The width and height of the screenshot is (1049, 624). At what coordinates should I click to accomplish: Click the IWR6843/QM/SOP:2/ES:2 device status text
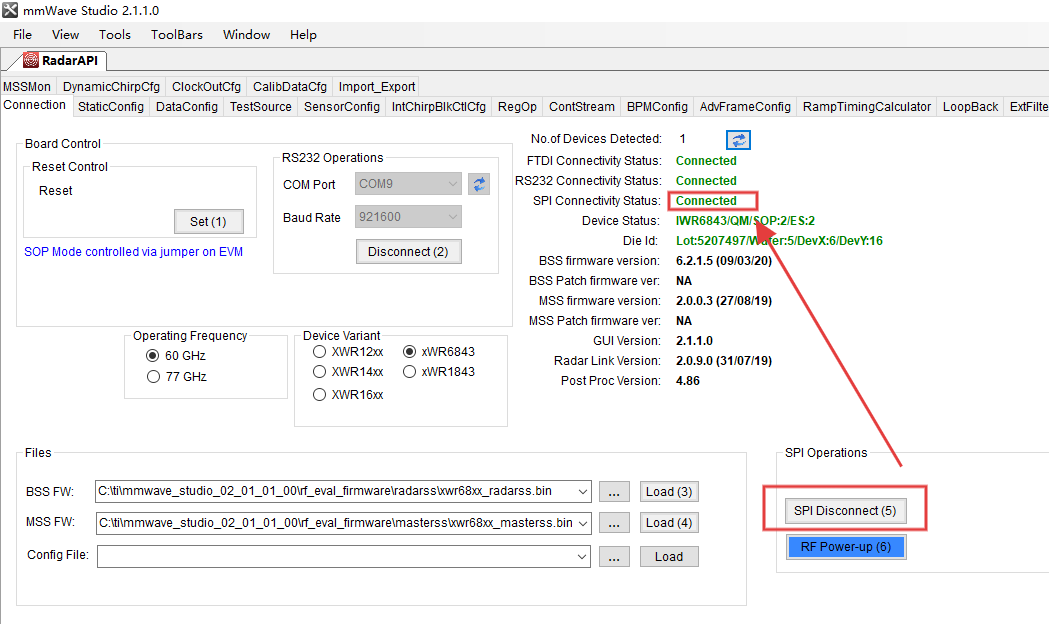coord(745,221)
